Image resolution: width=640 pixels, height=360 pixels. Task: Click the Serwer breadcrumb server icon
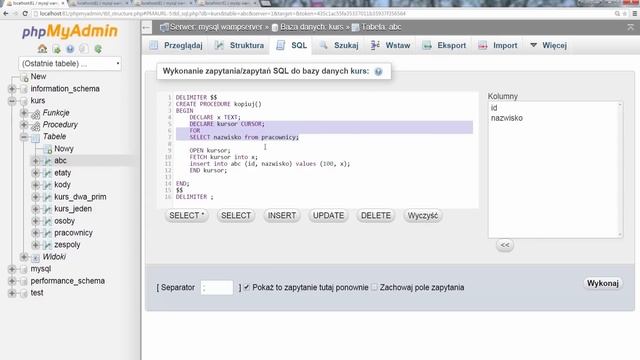[164, 27]
